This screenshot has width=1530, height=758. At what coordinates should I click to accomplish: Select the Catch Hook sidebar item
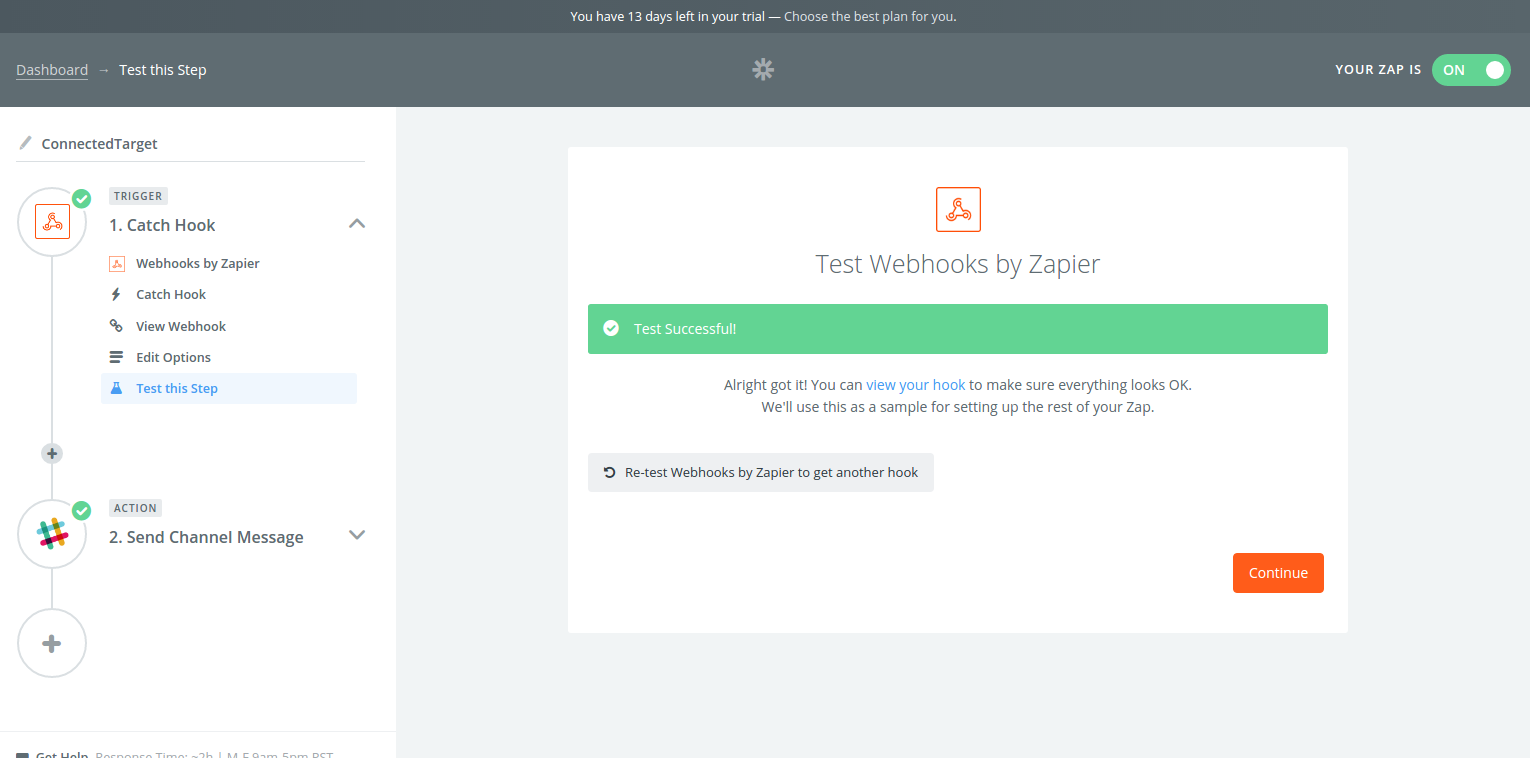pyautogui.click(x=171, y=295)
